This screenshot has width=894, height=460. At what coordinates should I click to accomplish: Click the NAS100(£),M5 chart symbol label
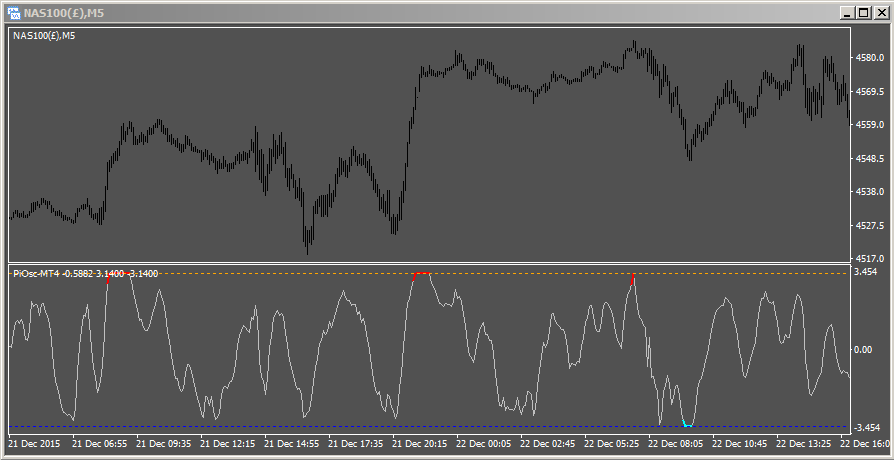pos(44,36)
